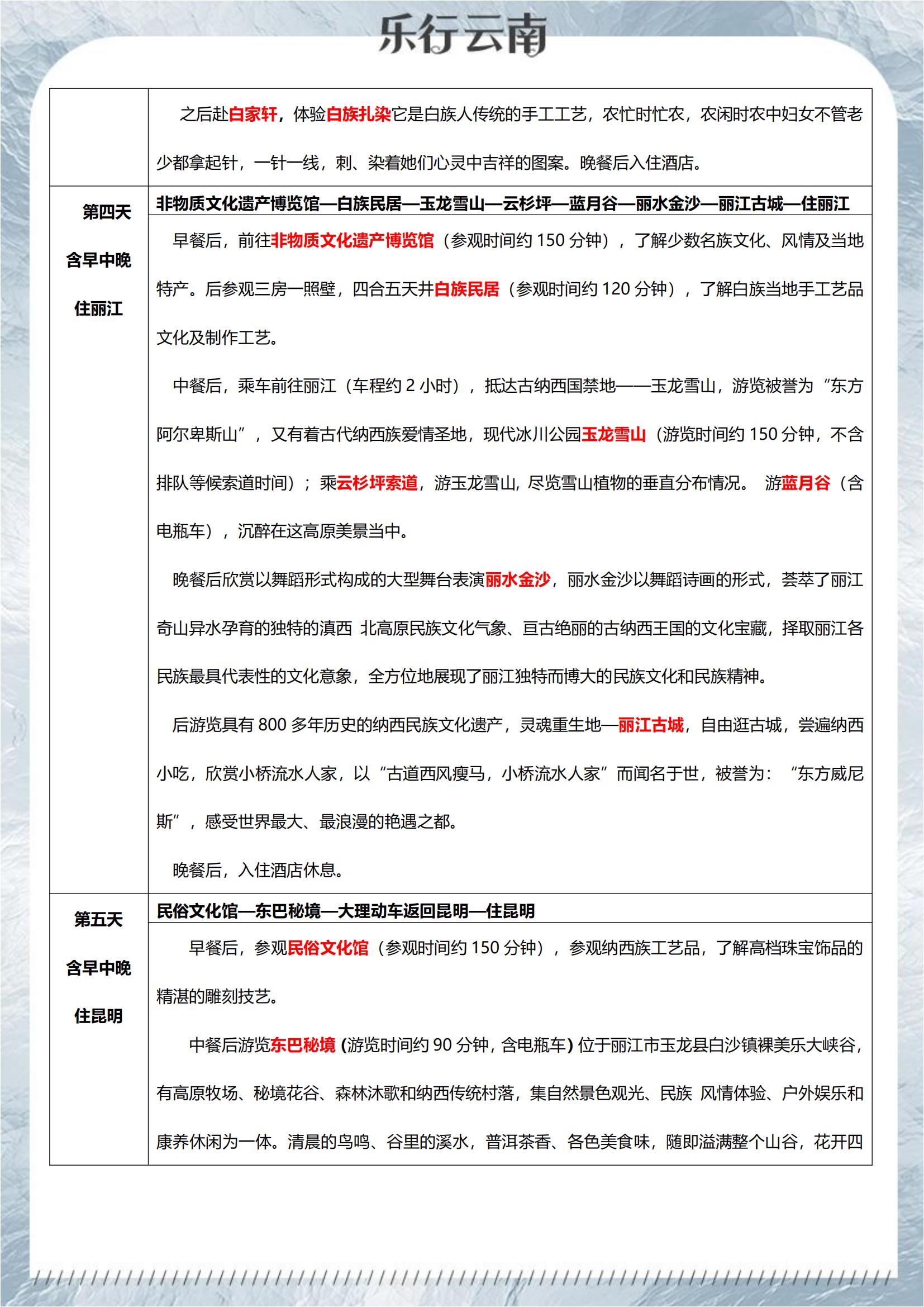
Task: Click the text 纳西族工艺品
Action: tap(651, 948)
